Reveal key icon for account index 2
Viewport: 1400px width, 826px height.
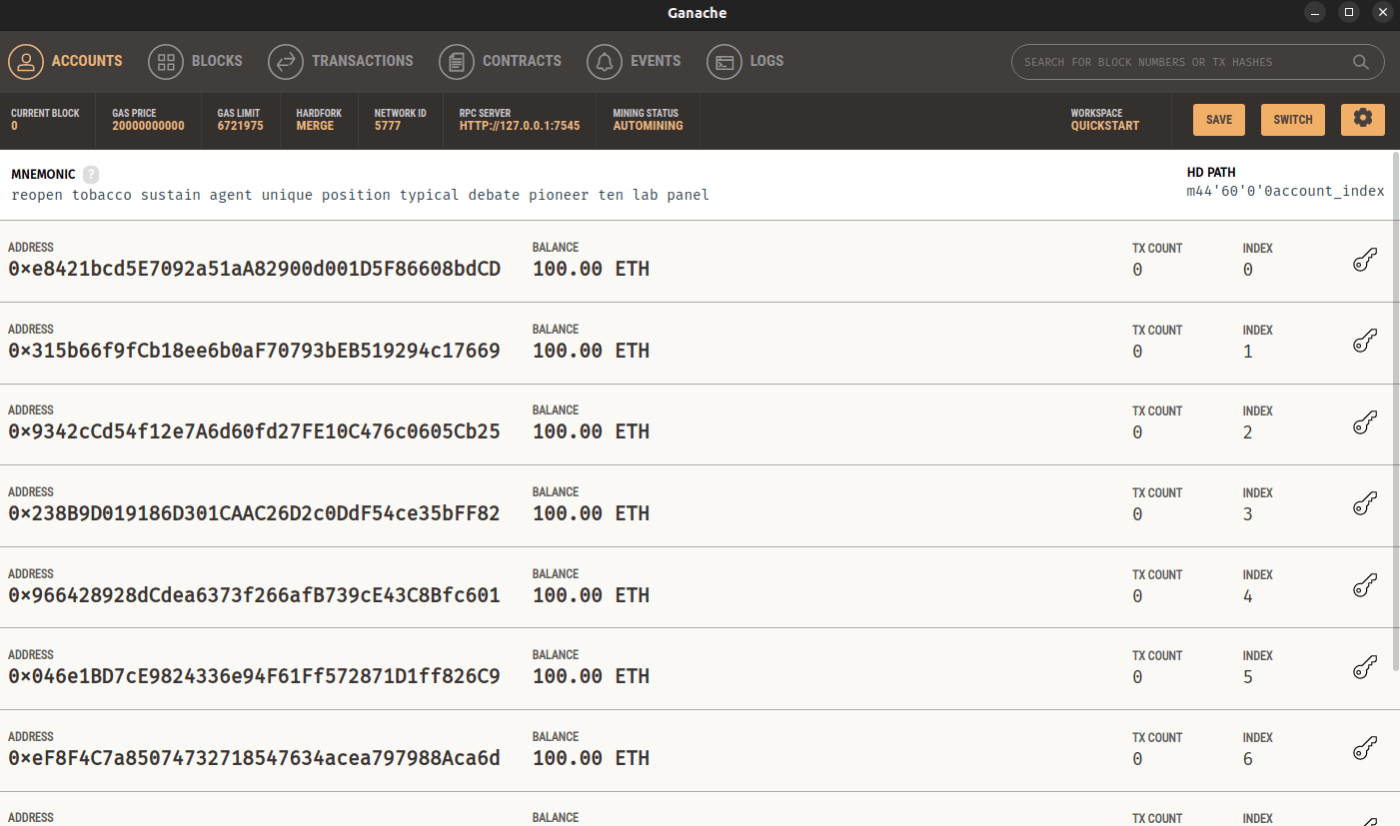[x=1364, y=422]
